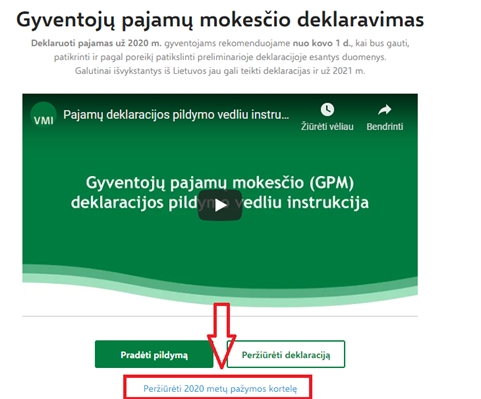The height and width of the screenshot is (399, 481).
Task: Click the Pradėti pildymą button
Action: [x=154, y=354]
